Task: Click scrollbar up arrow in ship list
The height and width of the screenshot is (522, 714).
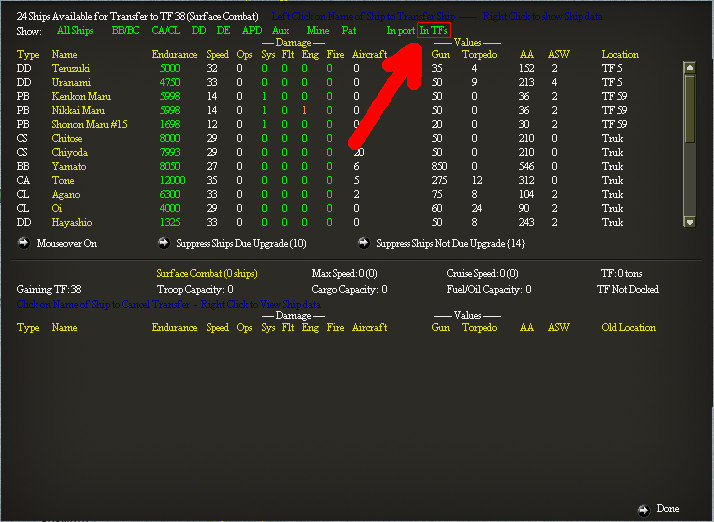Action: point(689,68)
